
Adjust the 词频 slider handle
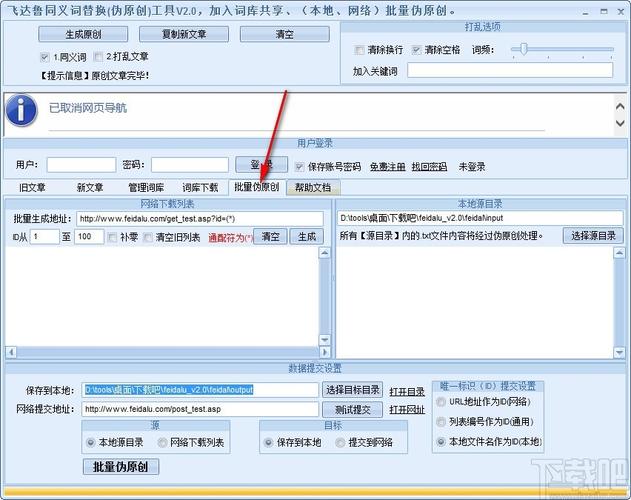524,49
